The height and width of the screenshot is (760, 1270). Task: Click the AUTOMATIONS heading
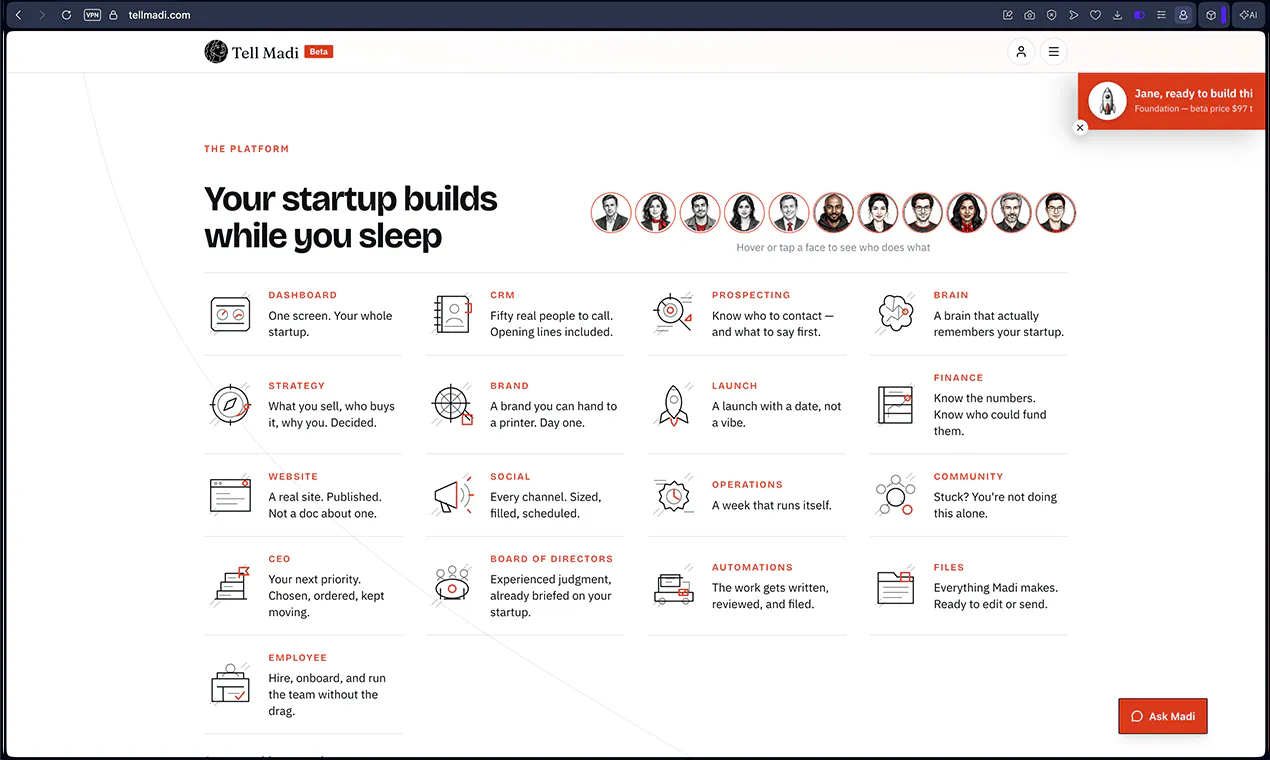coord(752,567)
